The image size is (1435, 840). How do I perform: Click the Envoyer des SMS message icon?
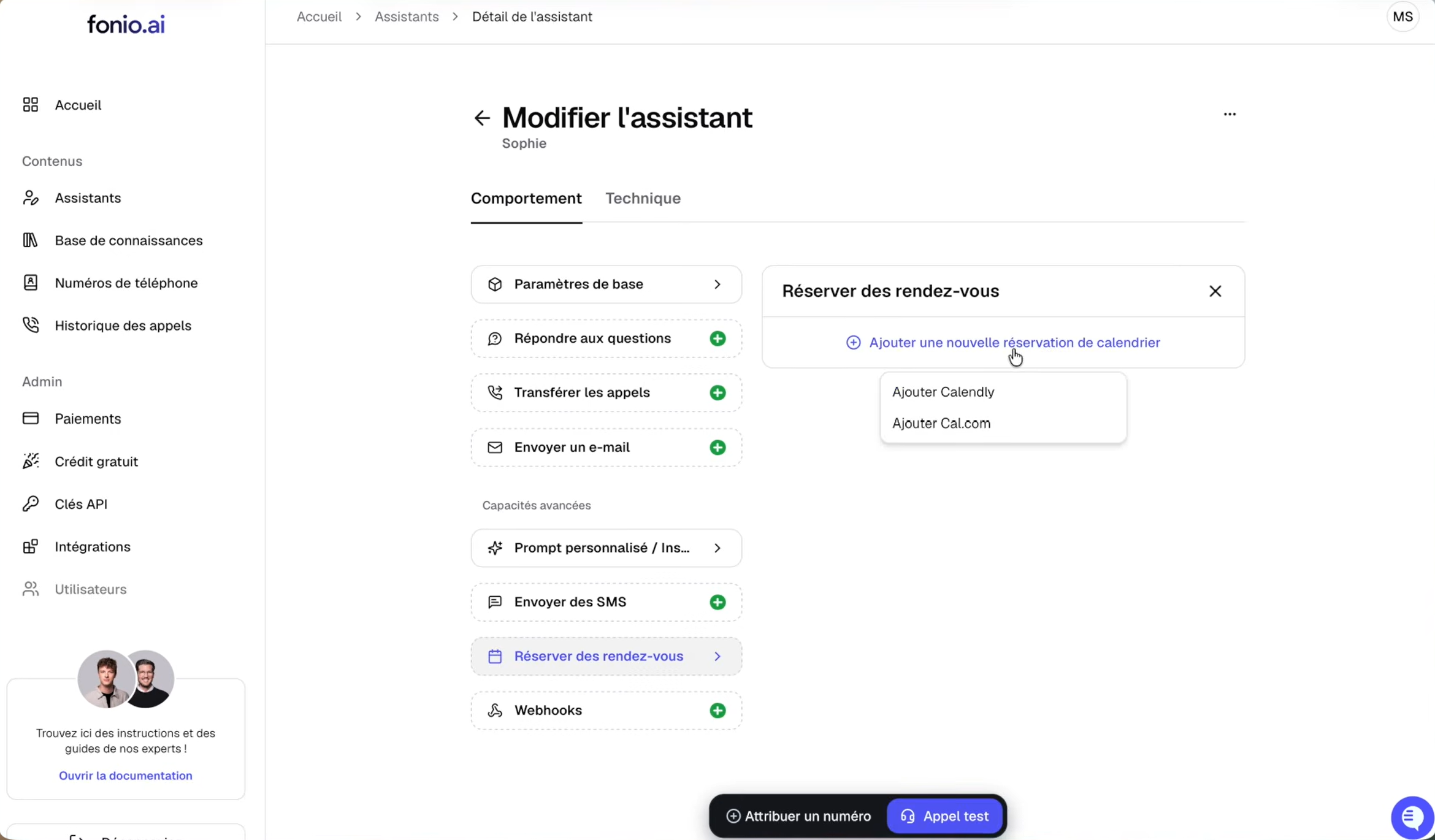495,602
